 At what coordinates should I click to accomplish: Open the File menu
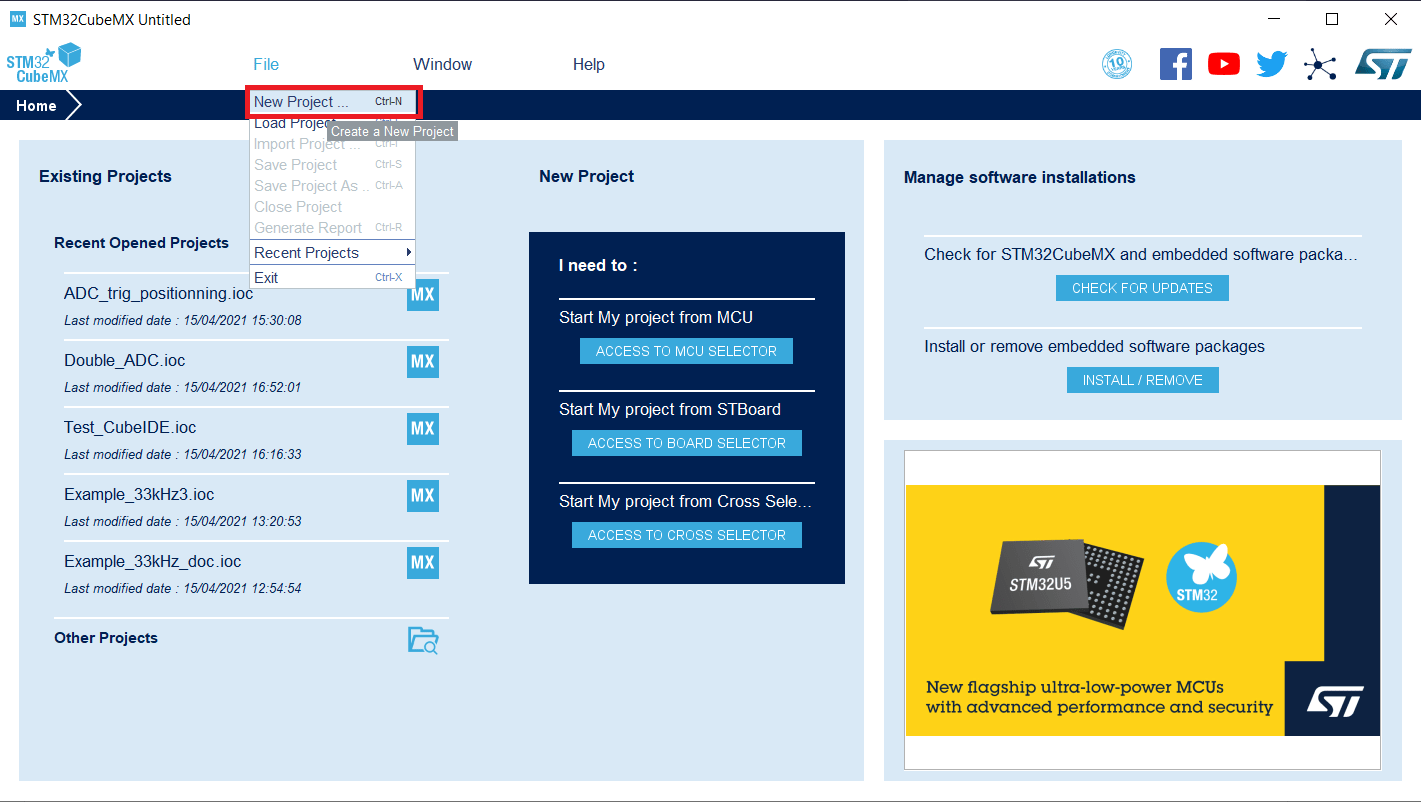(266, 64)
